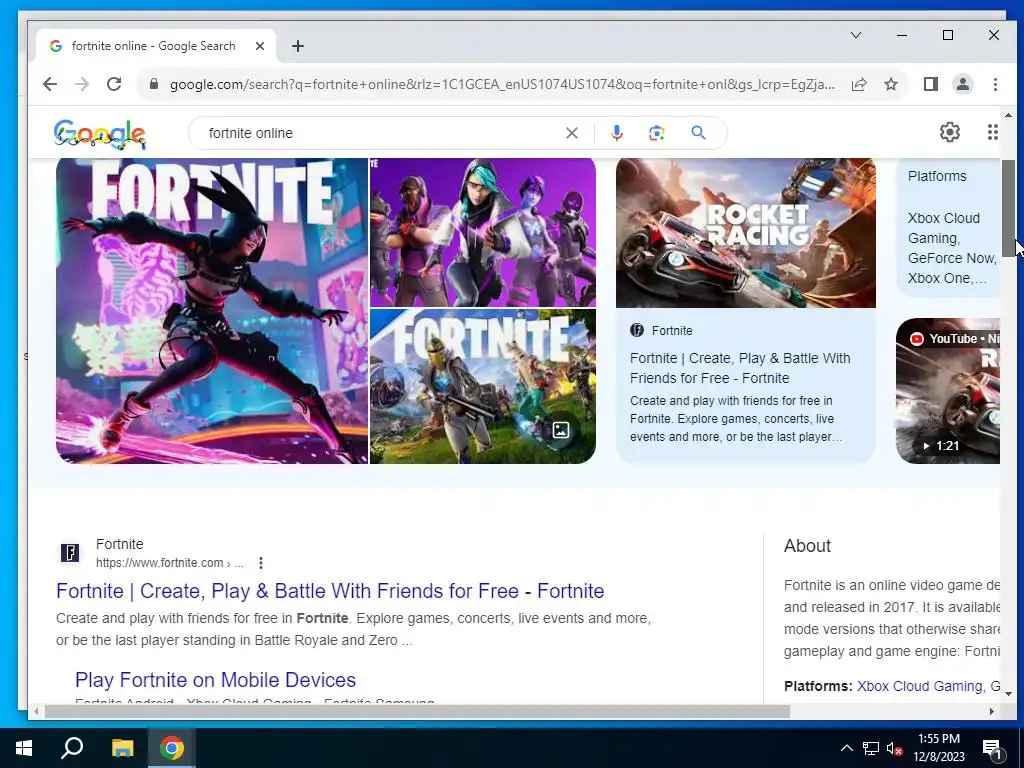This screenshot has height=768, width=1024.
Task: Click the Google holiday logo
Action: (x=99, y=134)
